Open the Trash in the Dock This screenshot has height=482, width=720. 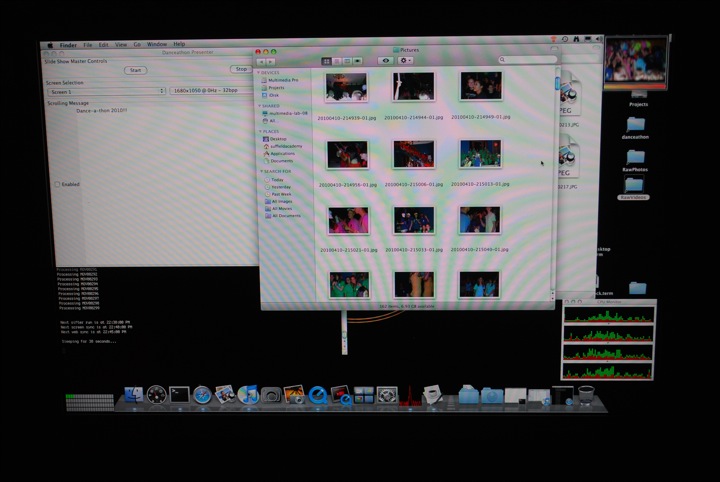586,395
